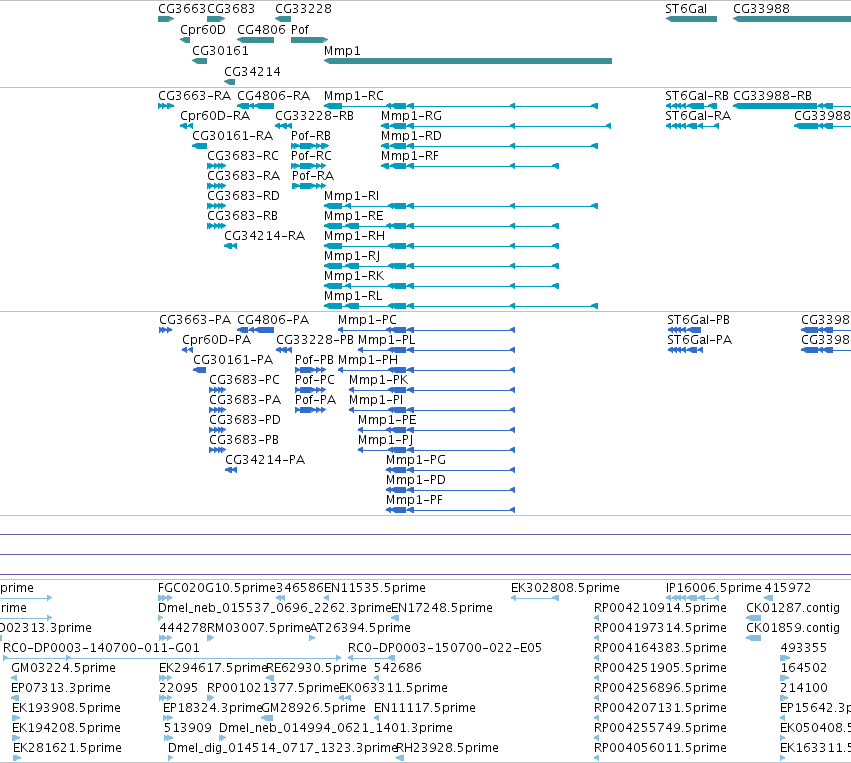851x763 pixels.
Task: Select transcript Mmp1-RK
Action: 441,286
